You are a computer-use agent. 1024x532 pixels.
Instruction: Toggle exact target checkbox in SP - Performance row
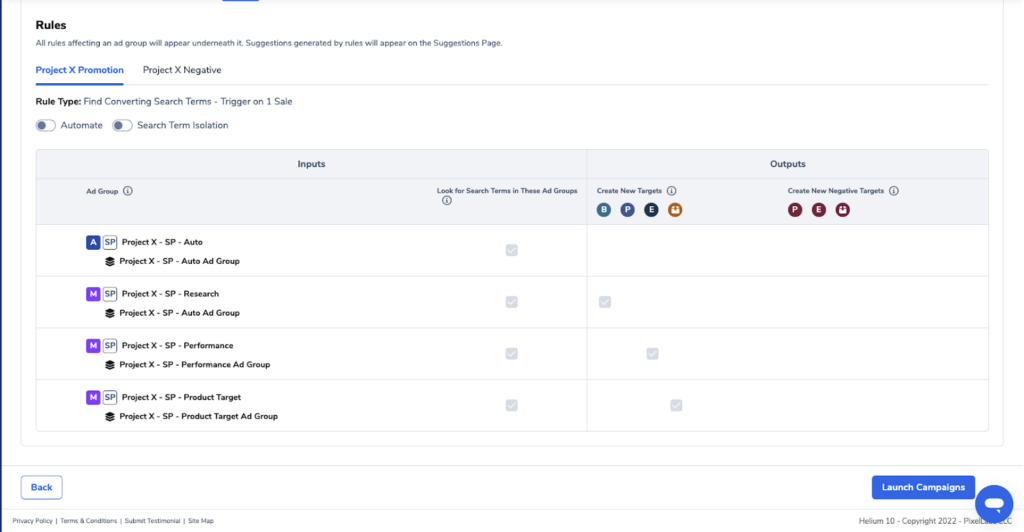[x=652, y=353]
